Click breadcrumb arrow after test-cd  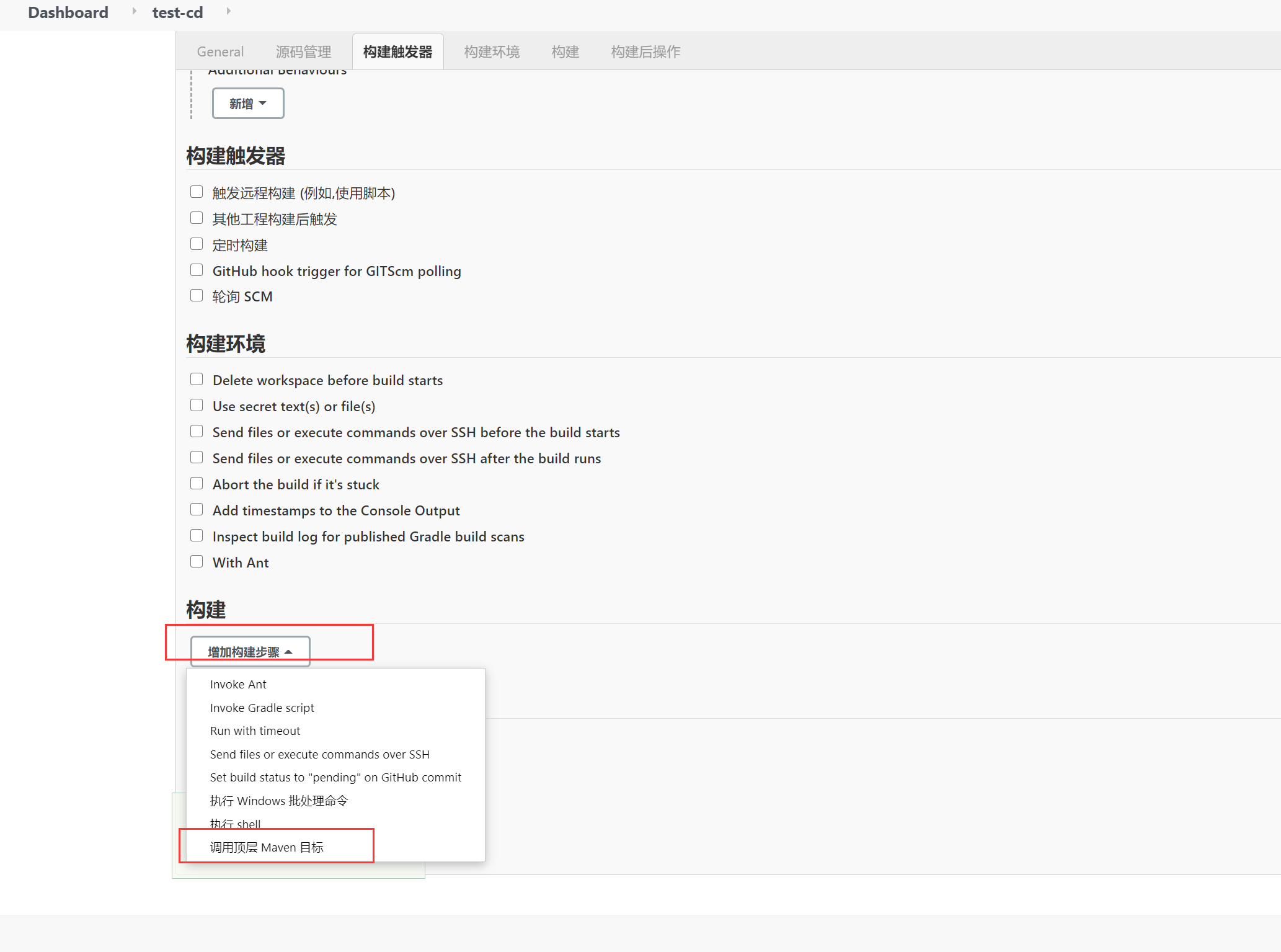pos(228,11)
